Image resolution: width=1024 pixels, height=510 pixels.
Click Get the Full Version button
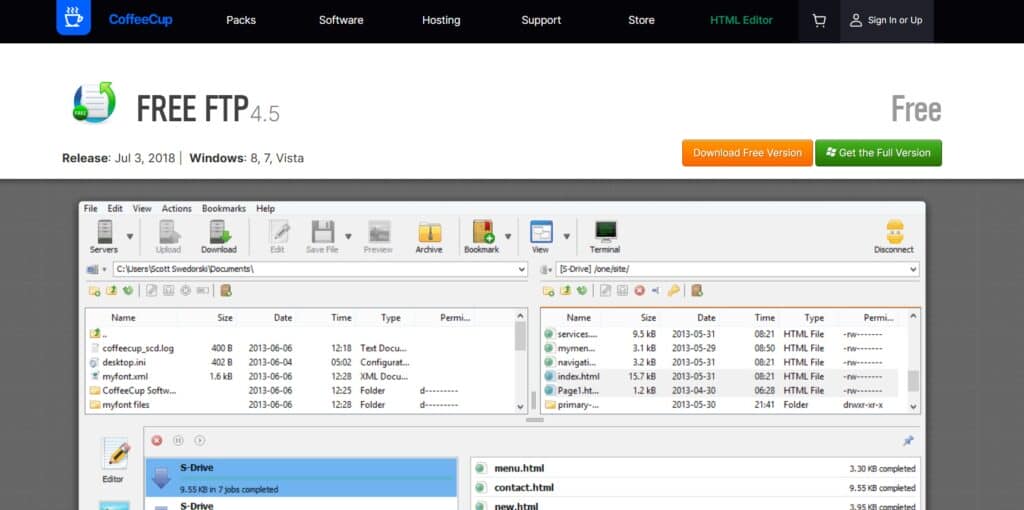878,153
